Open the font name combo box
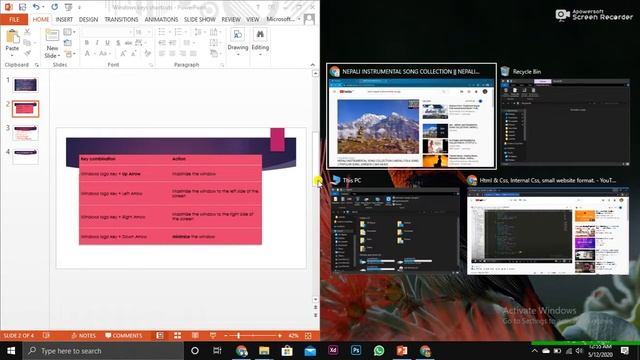This screenshot has width=640, height=360. tap(108, 32)
